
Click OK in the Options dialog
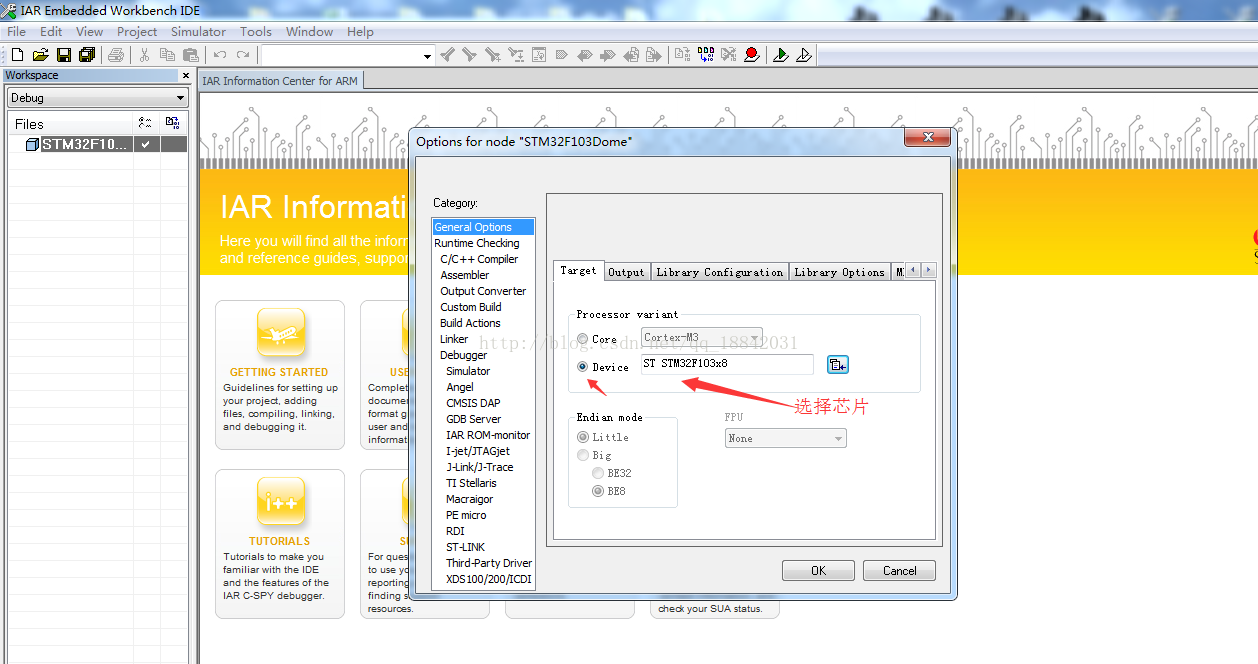(x=818, y=571)
